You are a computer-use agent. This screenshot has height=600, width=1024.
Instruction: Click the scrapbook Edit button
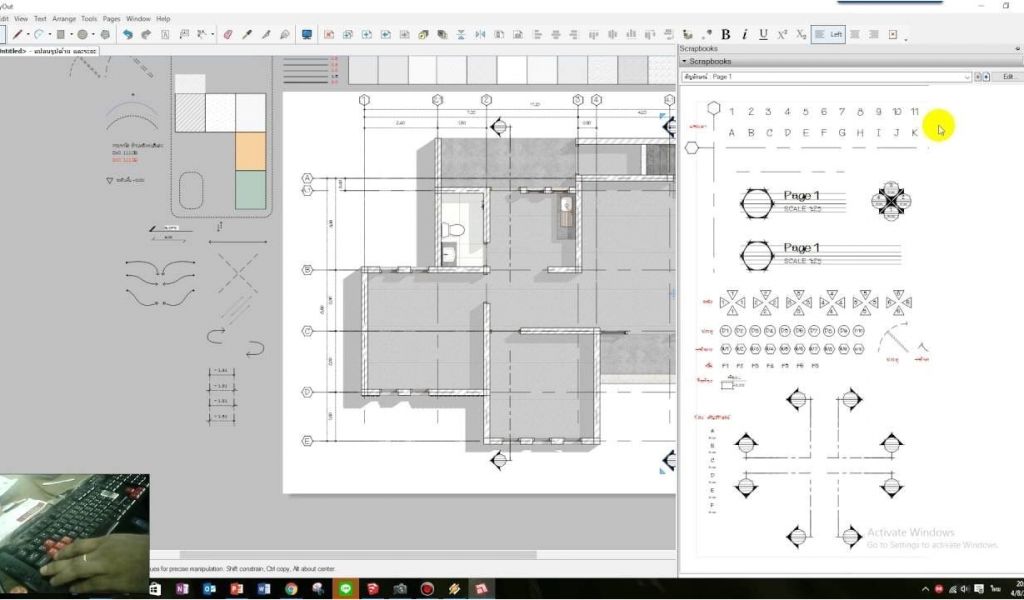(x=1007, y=76)
